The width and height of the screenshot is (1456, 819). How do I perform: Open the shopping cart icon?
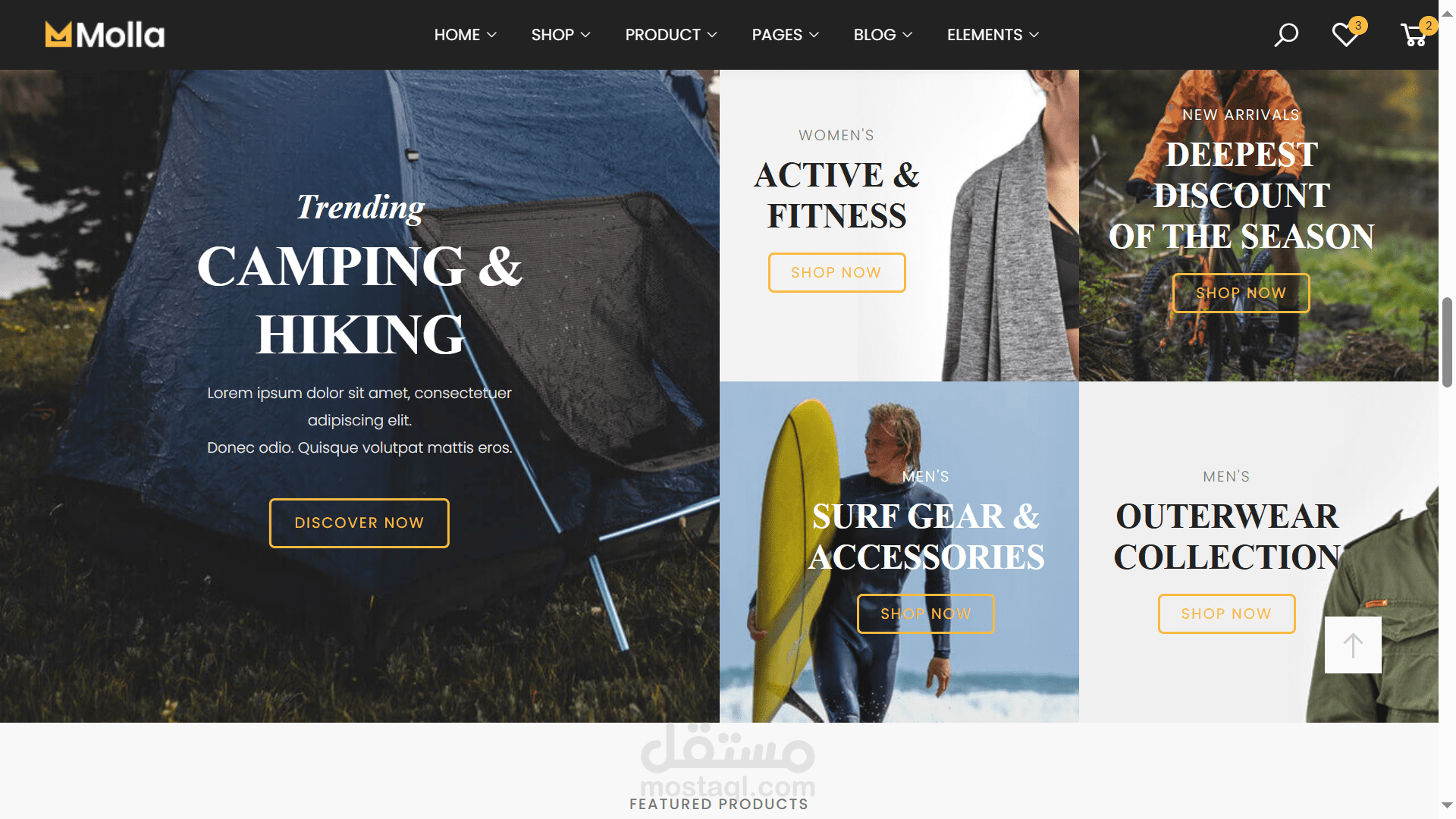click(x=1414, y=35)
